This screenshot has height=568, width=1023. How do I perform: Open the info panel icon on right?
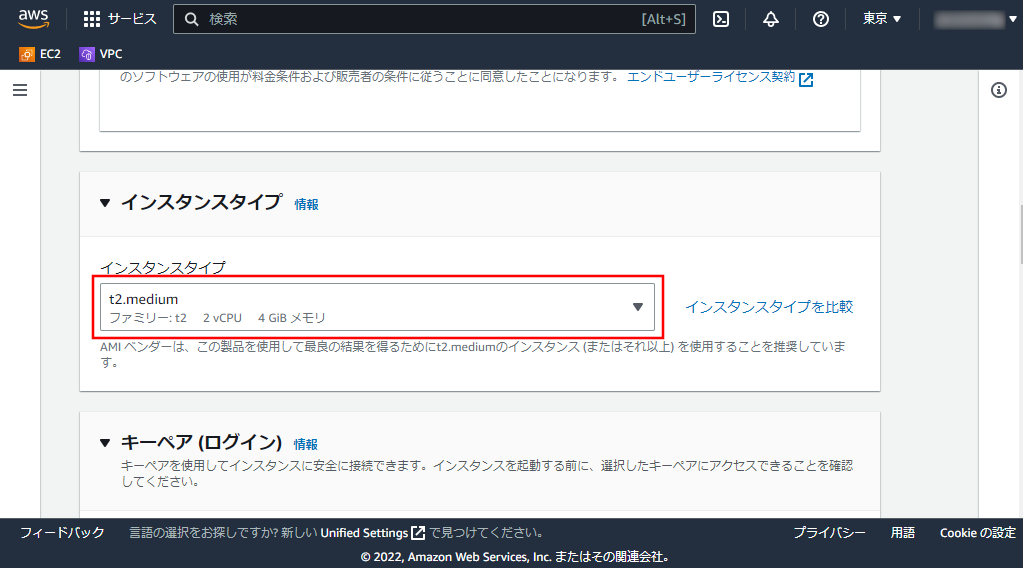(x=999, y=90)
